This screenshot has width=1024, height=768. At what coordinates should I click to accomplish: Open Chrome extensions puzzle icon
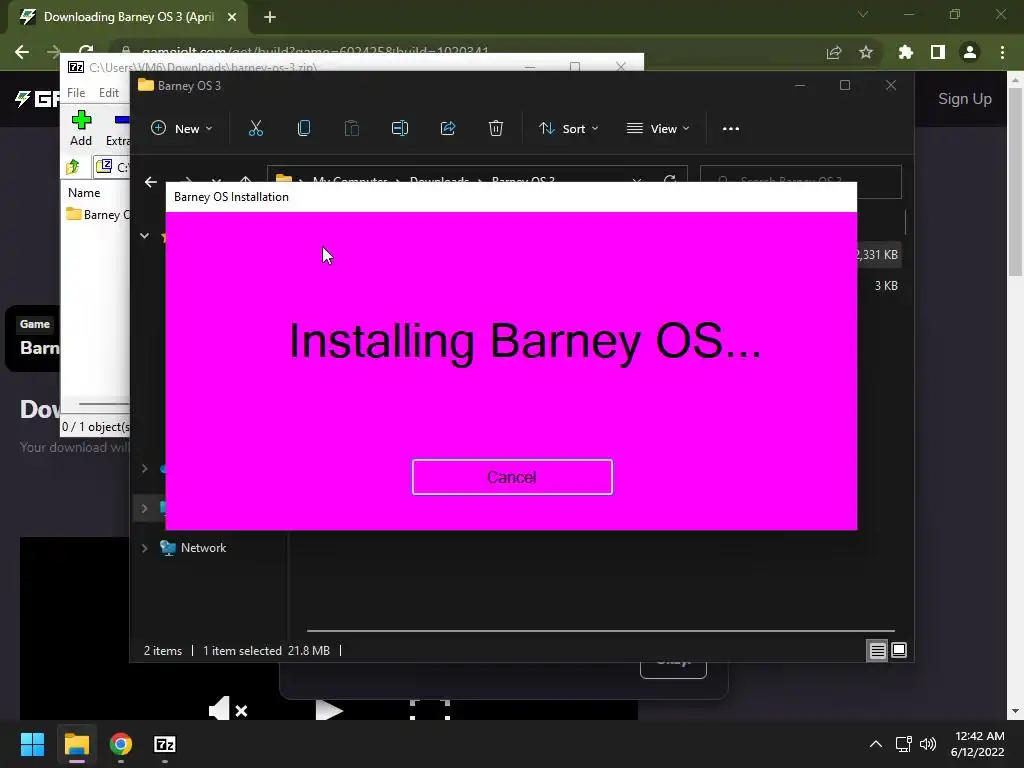tap(906, 52)
